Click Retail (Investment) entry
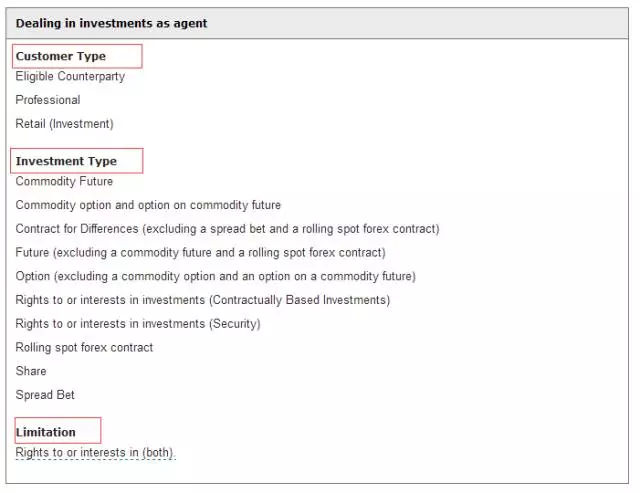This screenshot has width=640, height=493. coord(64,124)
